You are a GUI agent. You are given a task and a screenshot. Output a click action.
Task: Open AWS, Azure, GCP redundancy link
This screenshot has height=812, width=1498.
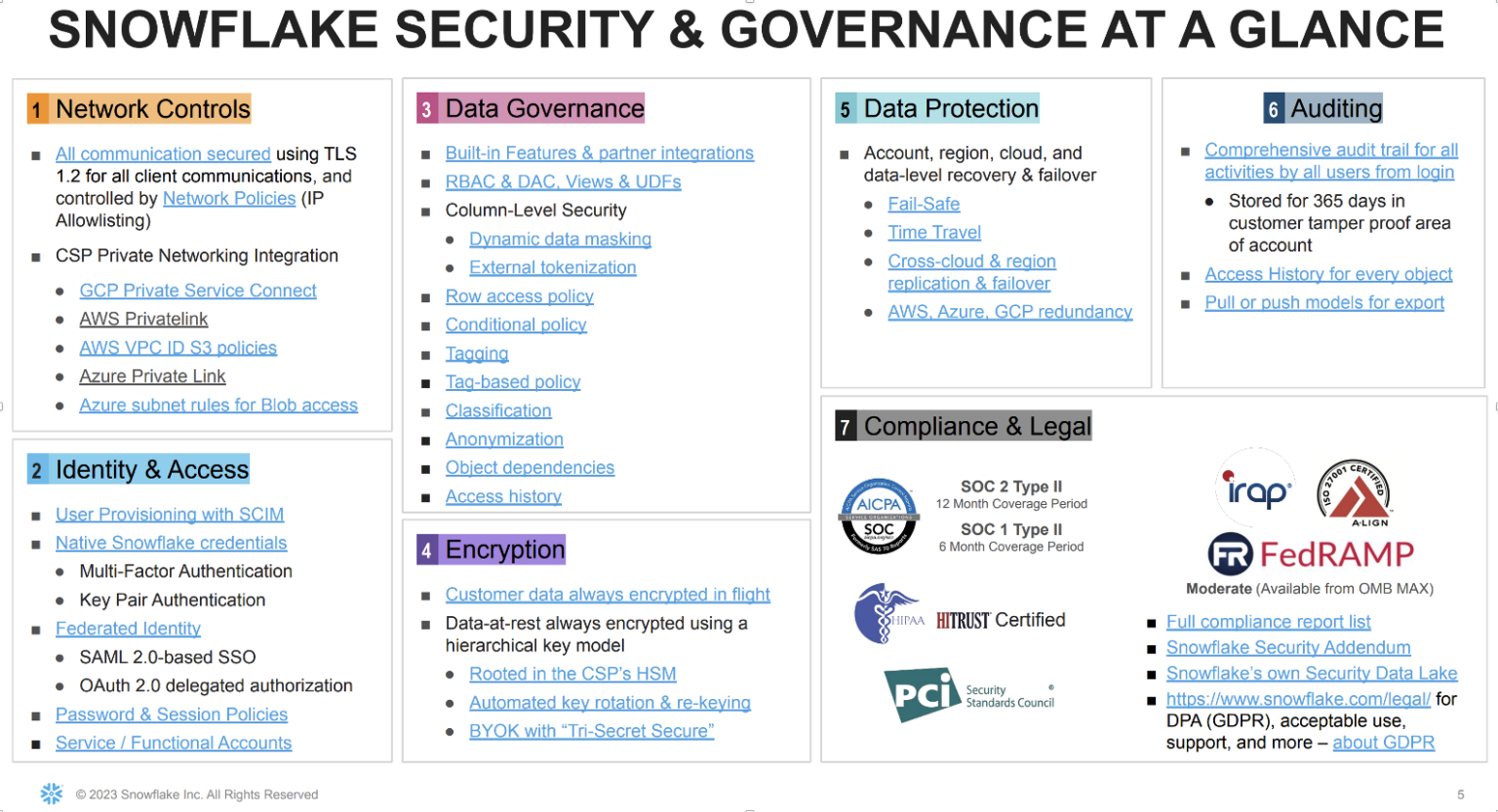point(1010,312)
